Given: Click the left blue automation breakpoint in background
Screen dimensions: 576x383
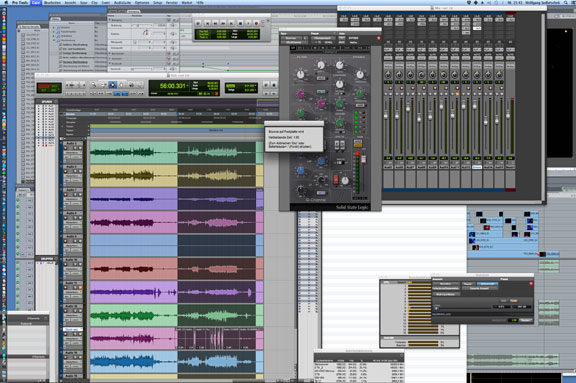Looking at the screenshot, I should [203, 64].
